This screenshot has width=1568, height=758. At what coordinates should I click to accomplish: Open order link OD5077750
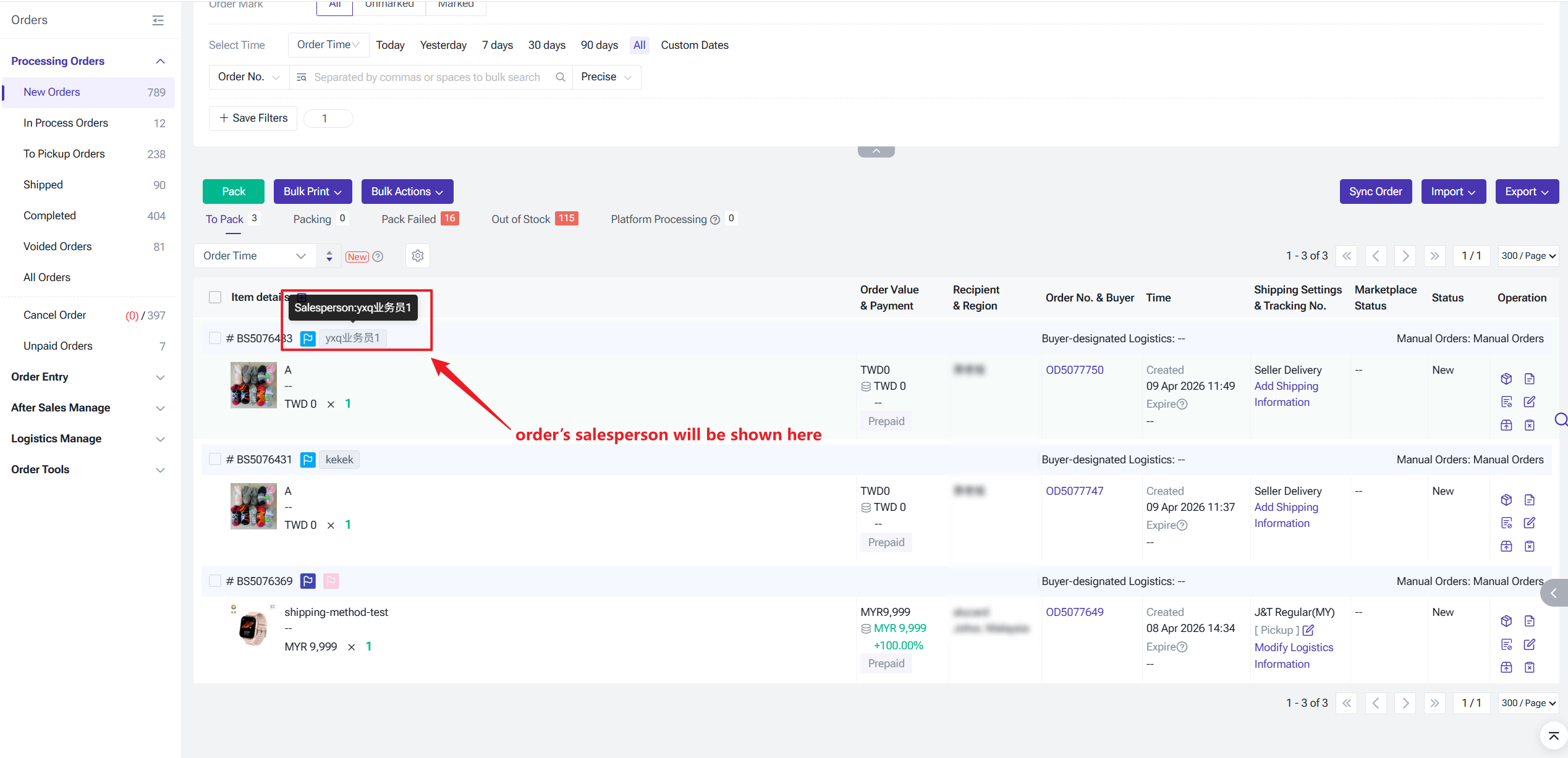1074,369
